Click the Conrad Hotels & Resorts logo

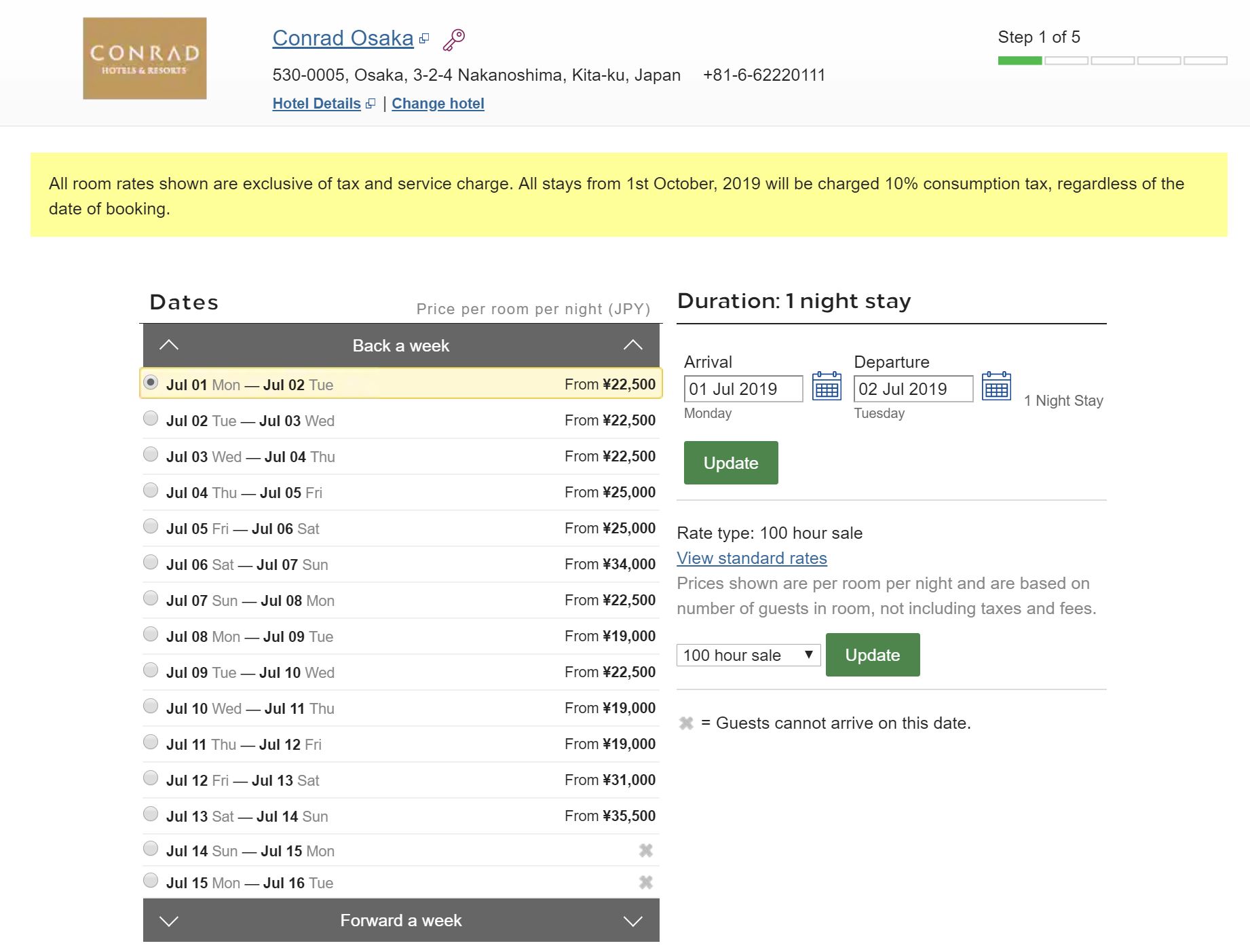(x=145, y=58)
